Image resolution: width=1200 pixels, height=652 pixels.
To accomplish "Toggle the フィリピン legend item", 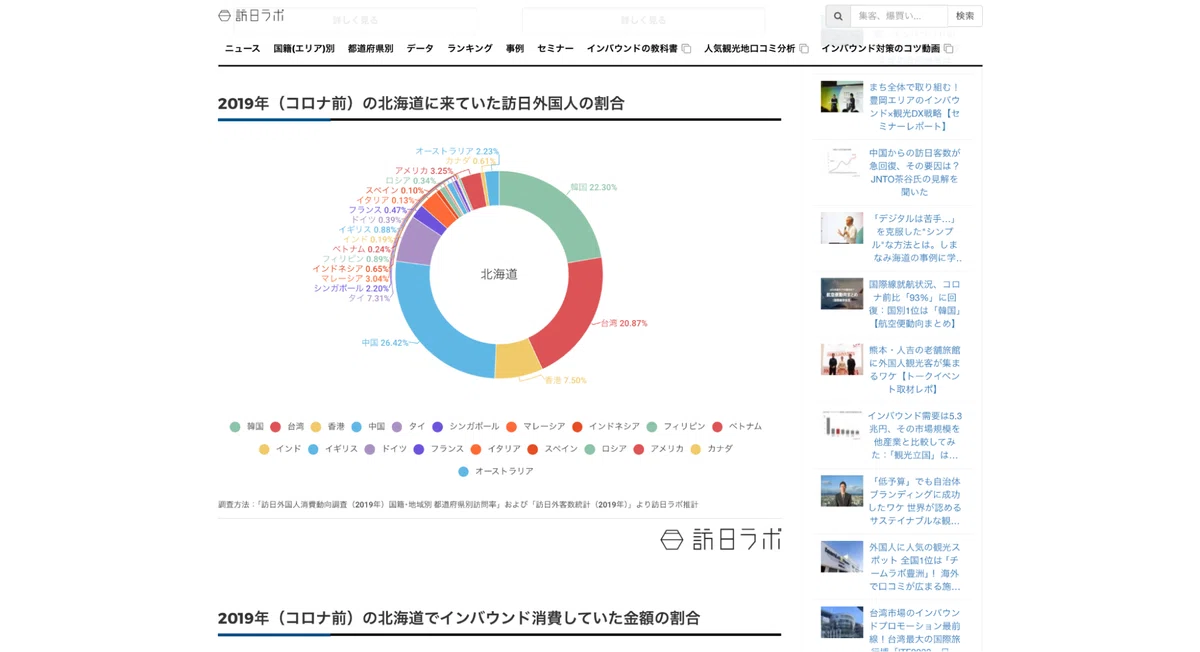I will click(x=676, y=427).
